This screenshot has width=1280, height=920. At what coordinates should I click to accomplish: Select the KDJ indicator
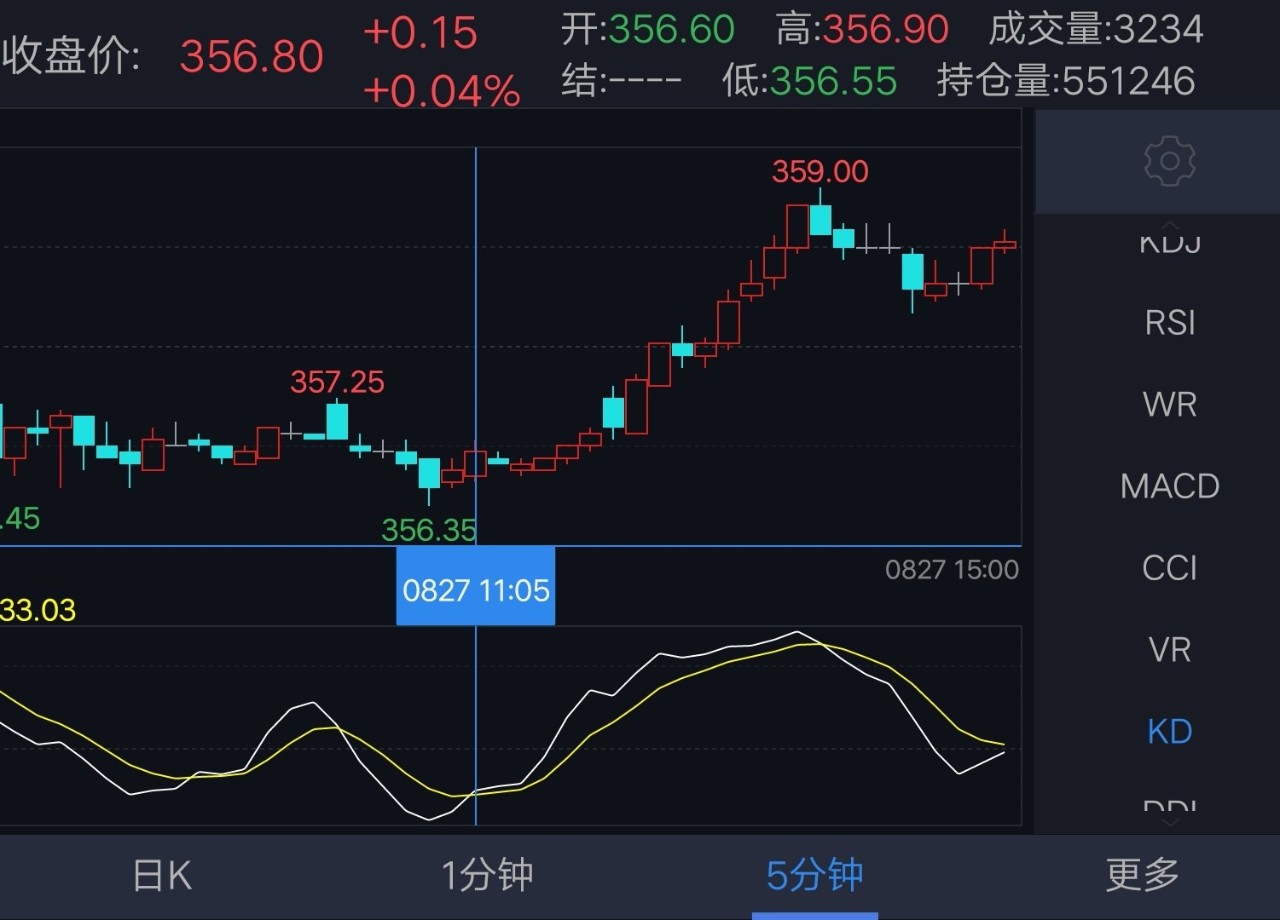coord(1168,240)
